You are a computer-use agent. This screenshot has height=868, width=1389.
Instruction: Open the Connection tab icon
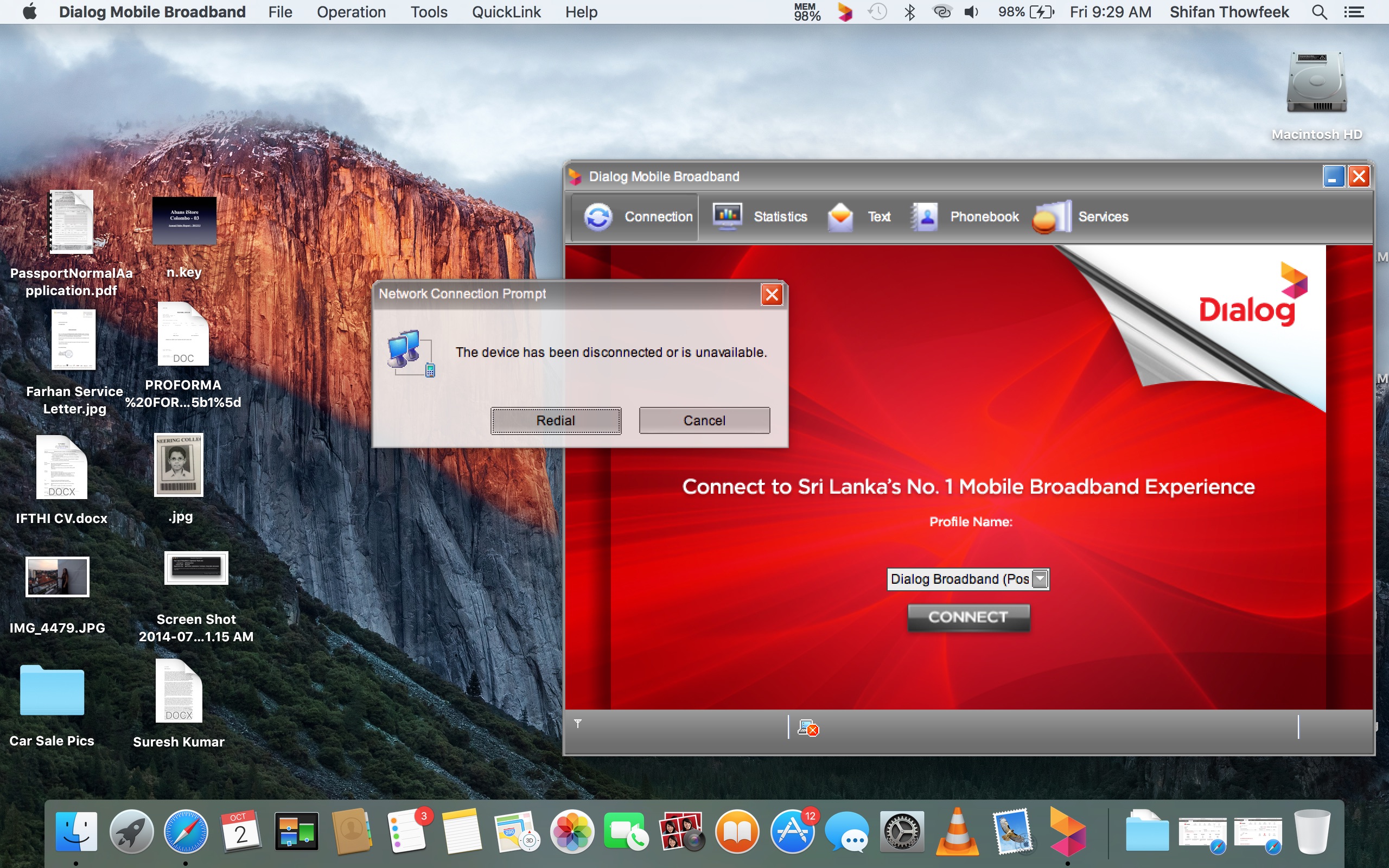pyautogui.click(x=598, y=217)
